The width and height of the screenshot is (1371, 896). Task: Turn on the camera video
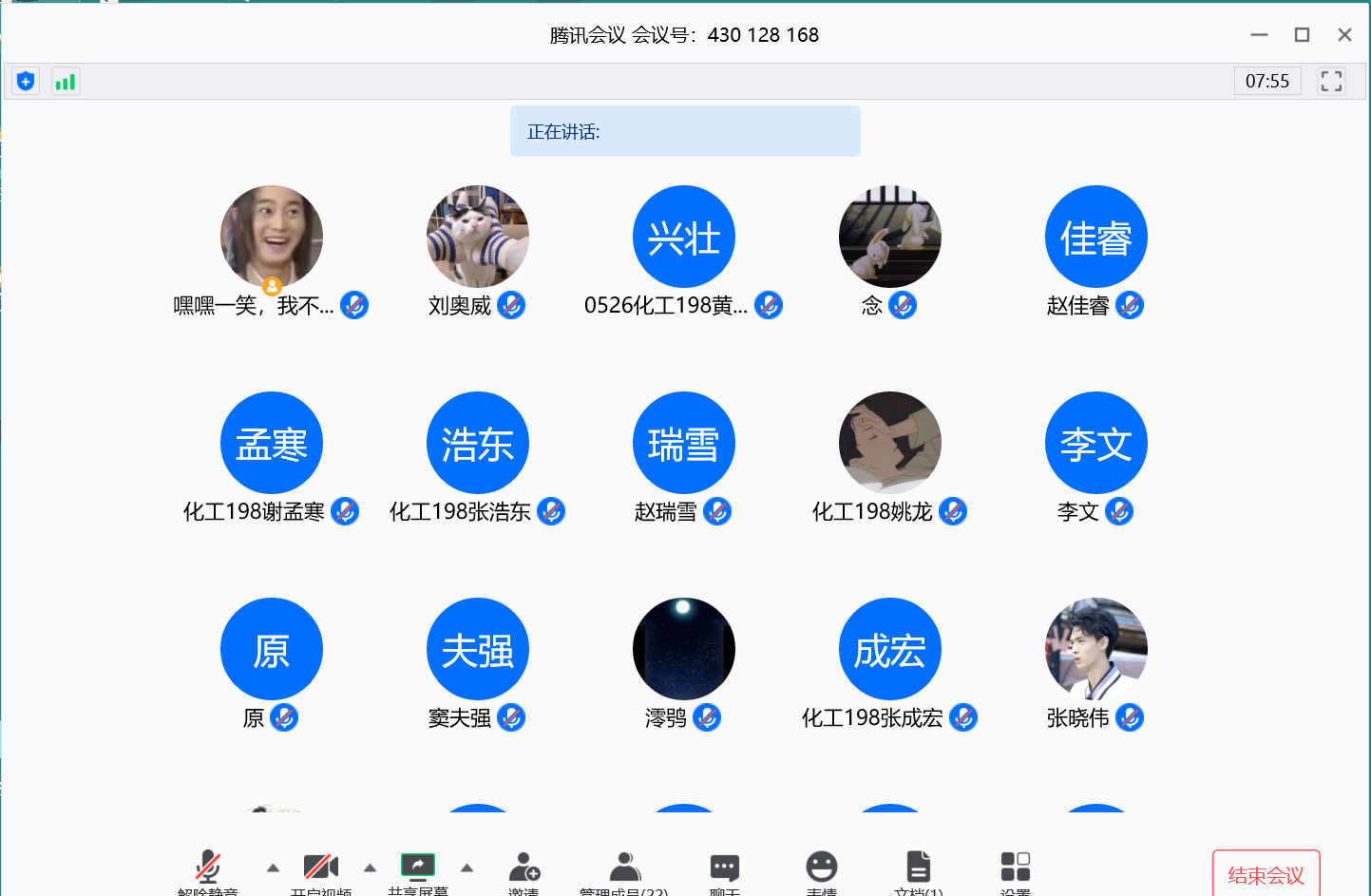(321, 867)
